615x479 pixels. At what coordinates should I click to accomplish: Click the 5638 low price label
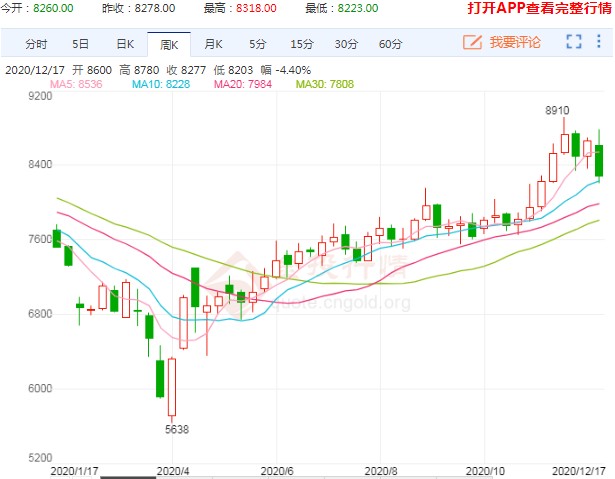tap(177, 429)
